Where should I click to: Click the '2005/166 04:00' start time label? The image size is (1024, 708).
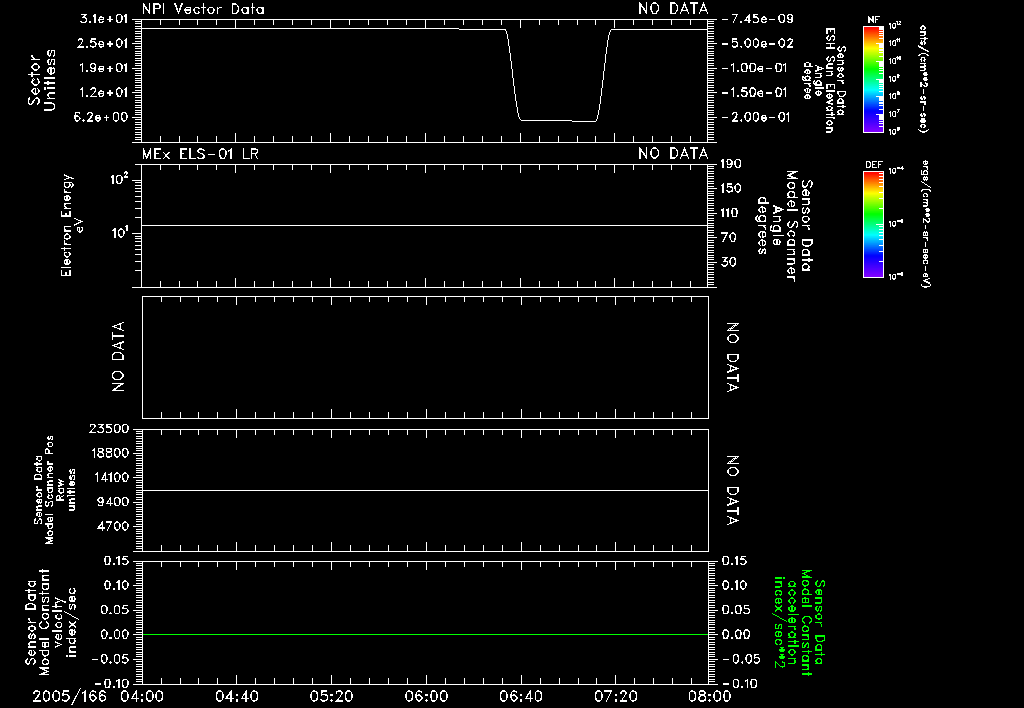coord(98,696)
